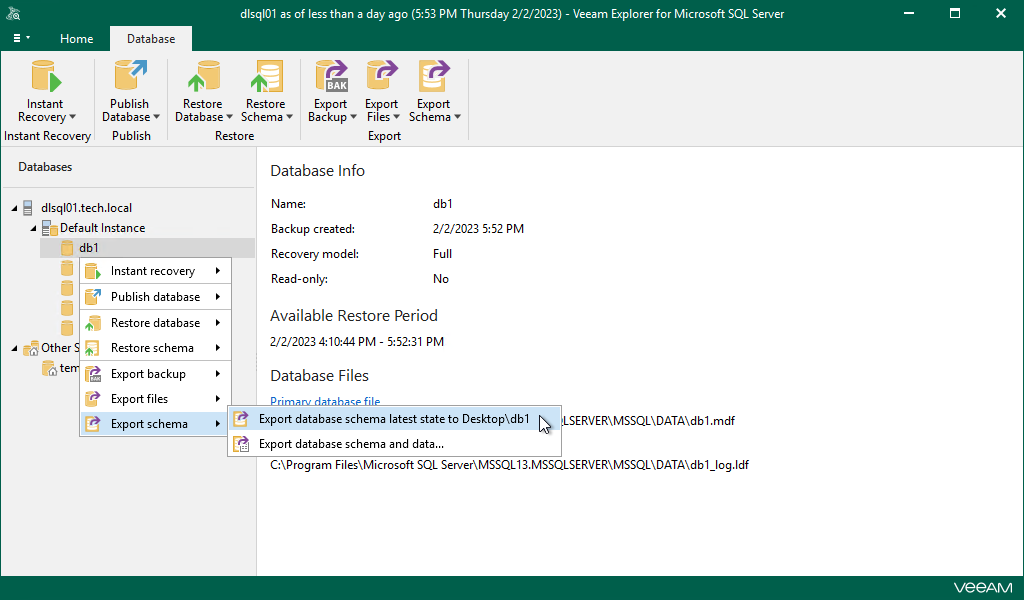The image size is (1024, 600).
Task: Open Export backup submenu arrow
Action: (218, 374)
